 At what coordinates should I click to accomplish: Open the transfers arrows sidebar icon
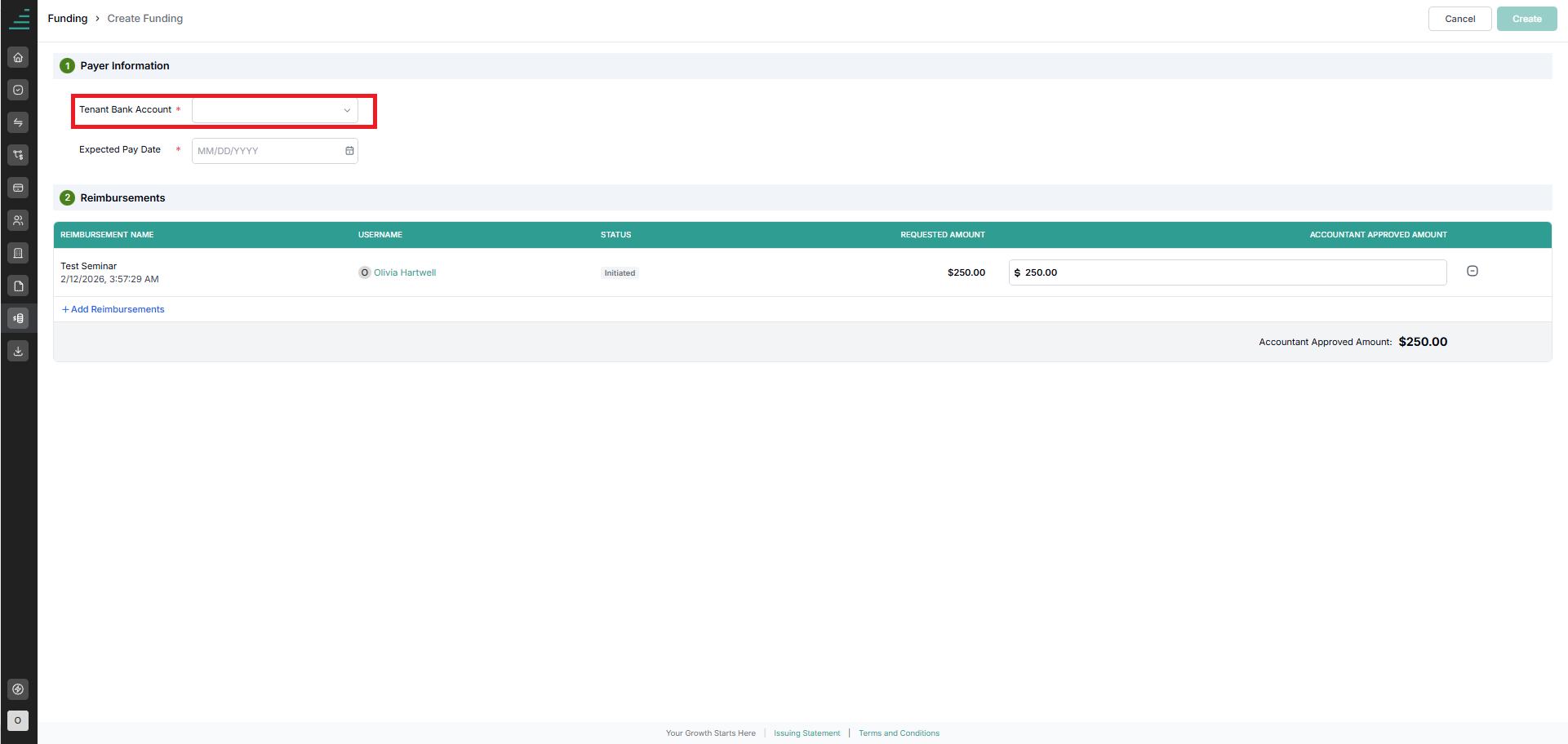[x=18, y=122]
